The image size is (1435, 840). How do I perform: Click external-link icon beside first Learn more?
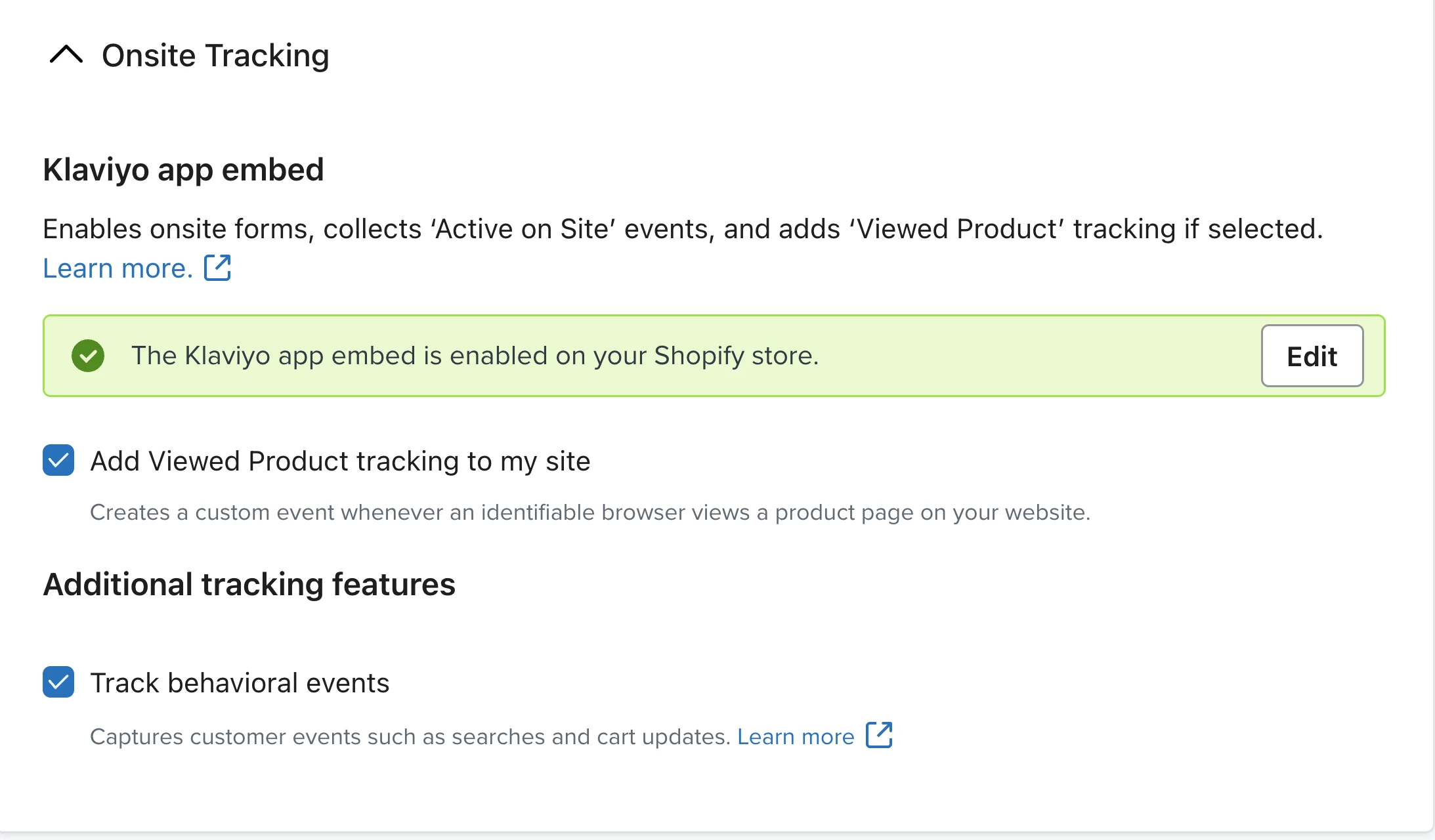pos(217,268)
